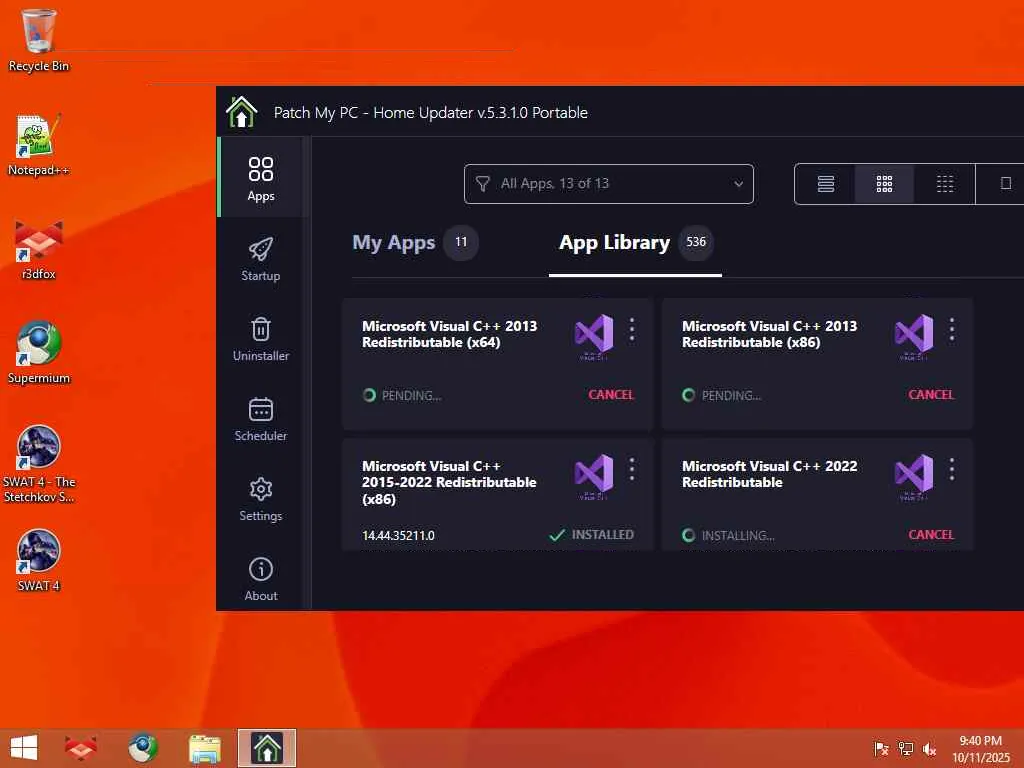The width and height of the screenshot is (1024, 768).
Task: Open options menu for Visual C++ 2013 x86
Action: point(952,330)
